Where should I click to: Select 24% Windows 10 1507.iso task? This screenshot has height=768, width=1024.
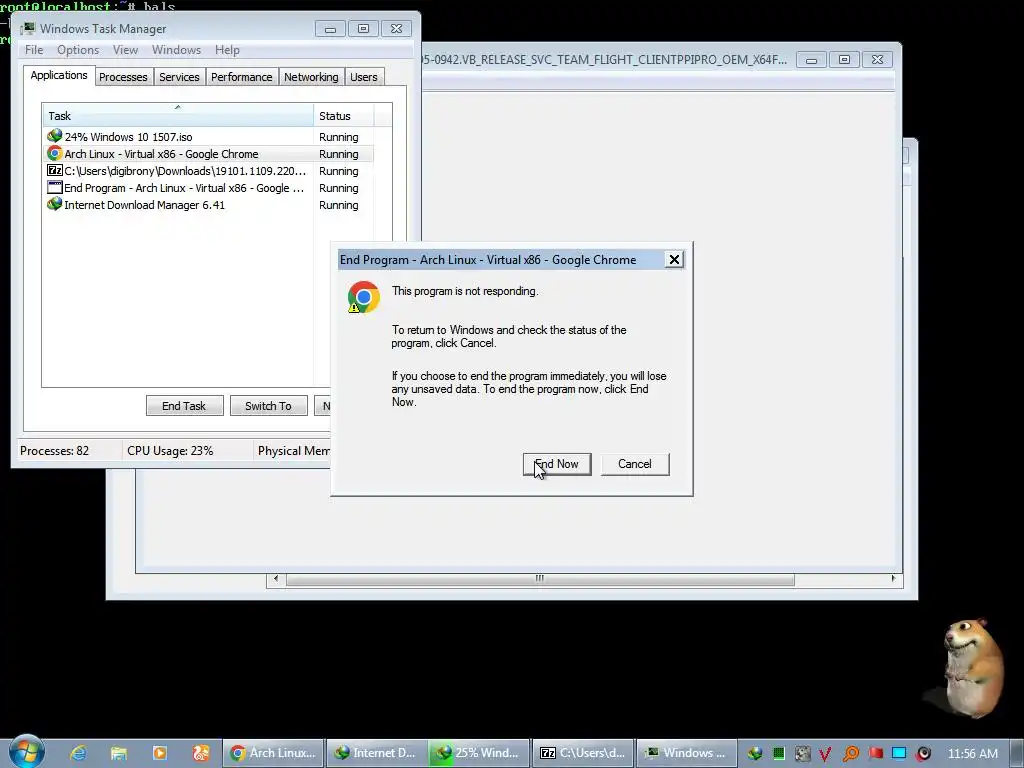[208, 137]
